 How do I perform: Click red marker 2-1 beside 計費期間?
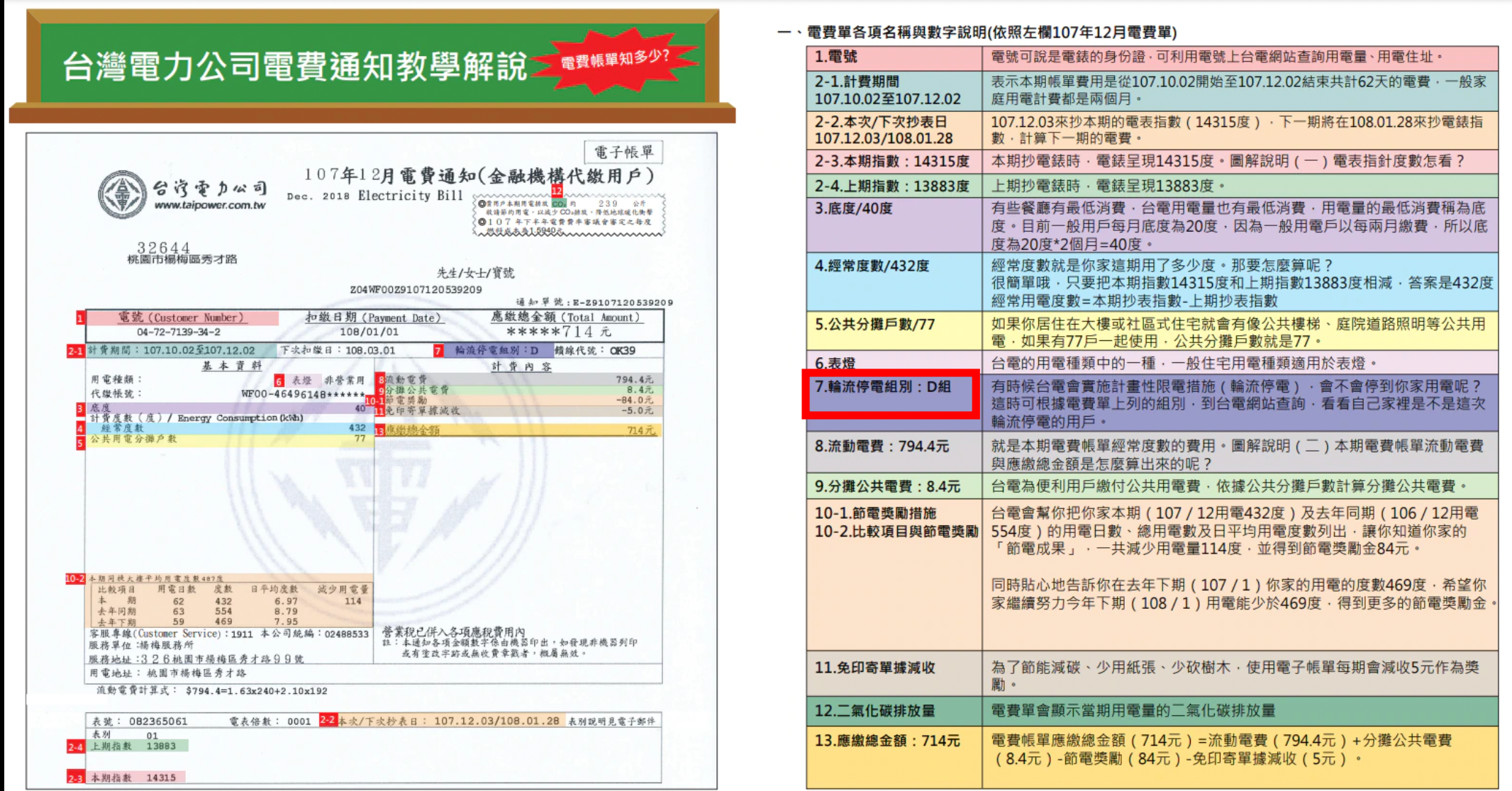75,351
